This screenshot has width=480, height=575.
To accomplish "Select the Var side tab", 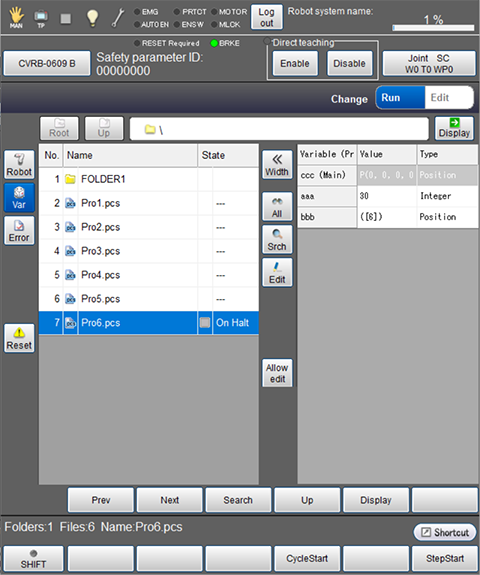I will (x=19, y=197).
